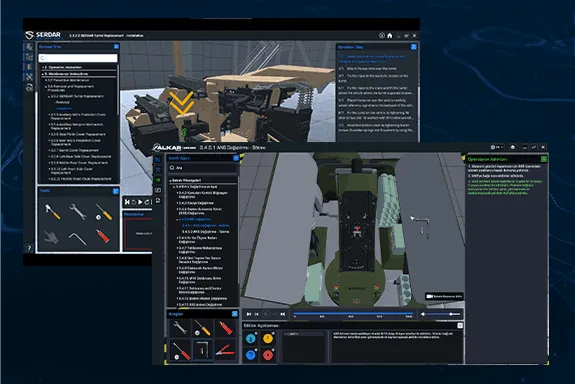Select the crossed-tools sidebar icon in SERDAR window
The width and height of the screenshot is (575, 384).
tap(29, 77)
